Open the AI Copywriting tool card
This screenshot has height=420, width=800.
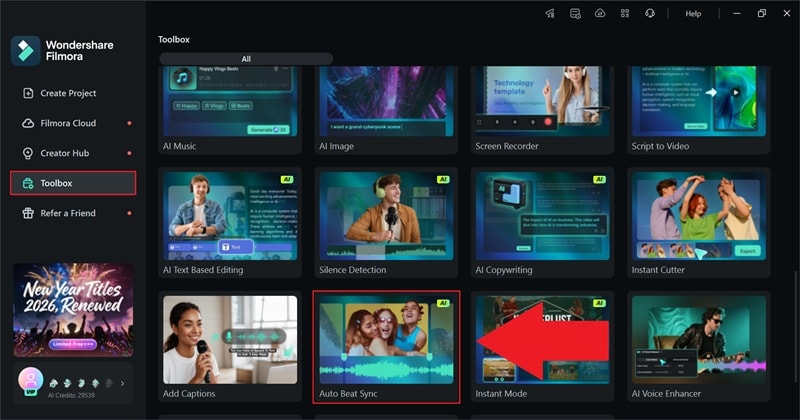click(542, 223)
